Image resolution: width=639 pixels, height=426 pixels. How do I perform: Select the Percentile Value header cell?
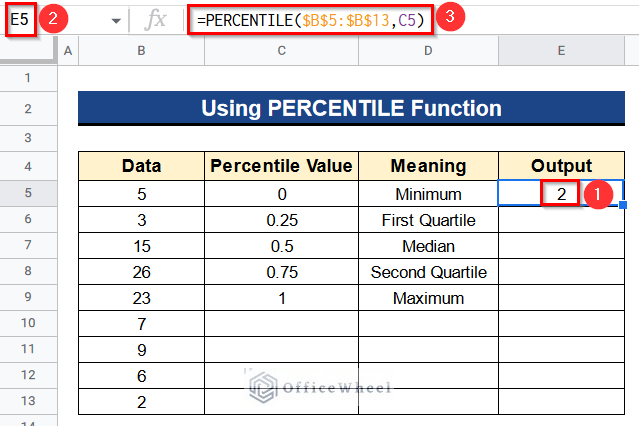(282, 166)
